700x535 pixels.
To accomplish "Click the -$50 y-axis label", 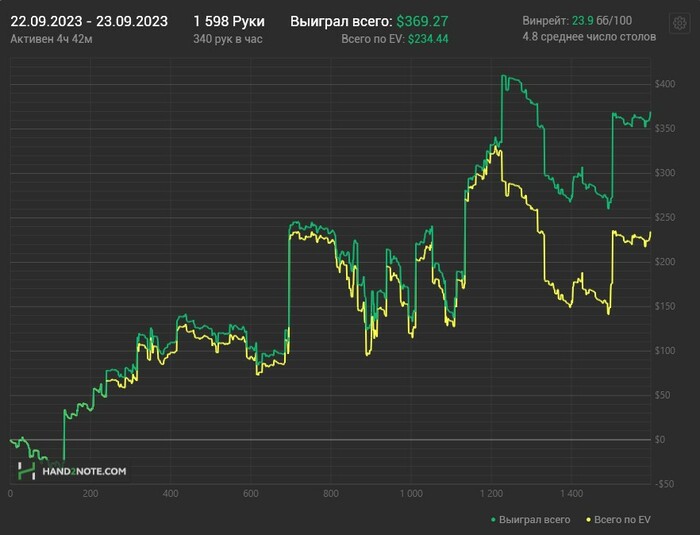I will point(664,484).
